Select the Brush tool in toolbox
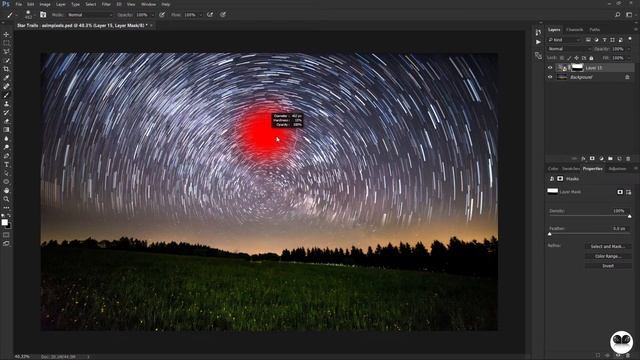Screen dimensions: 640x360 coord(6,95)
